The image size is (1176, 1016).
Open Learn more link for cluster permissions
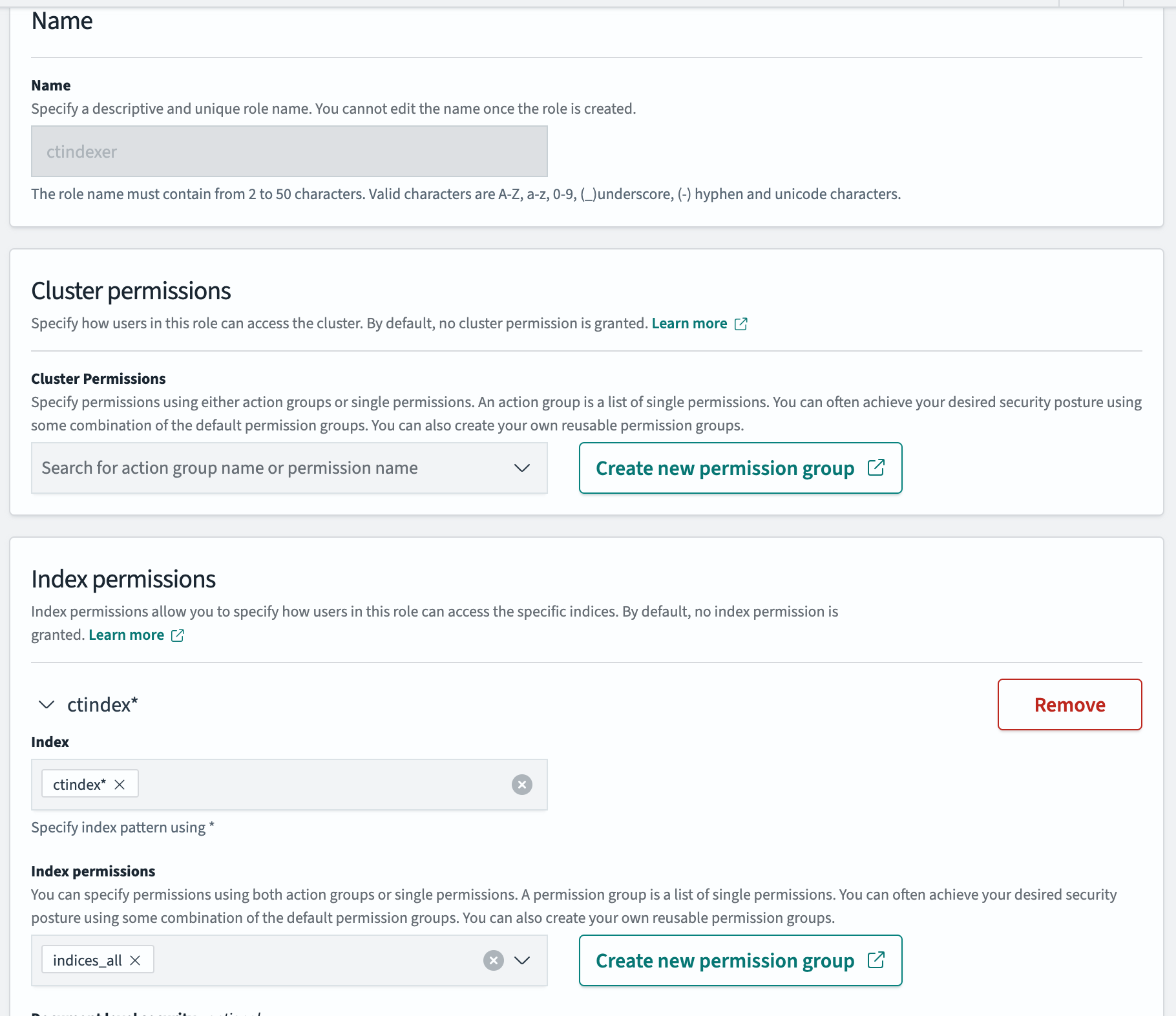[689, 324]
